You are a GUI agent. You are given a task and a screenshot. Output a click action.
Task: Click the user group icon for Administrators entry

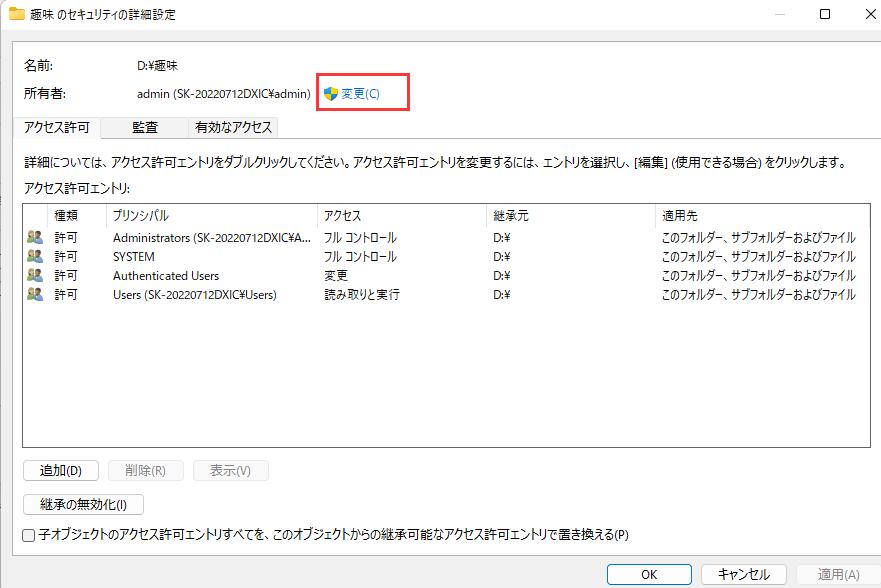click(x=35, y=238)
